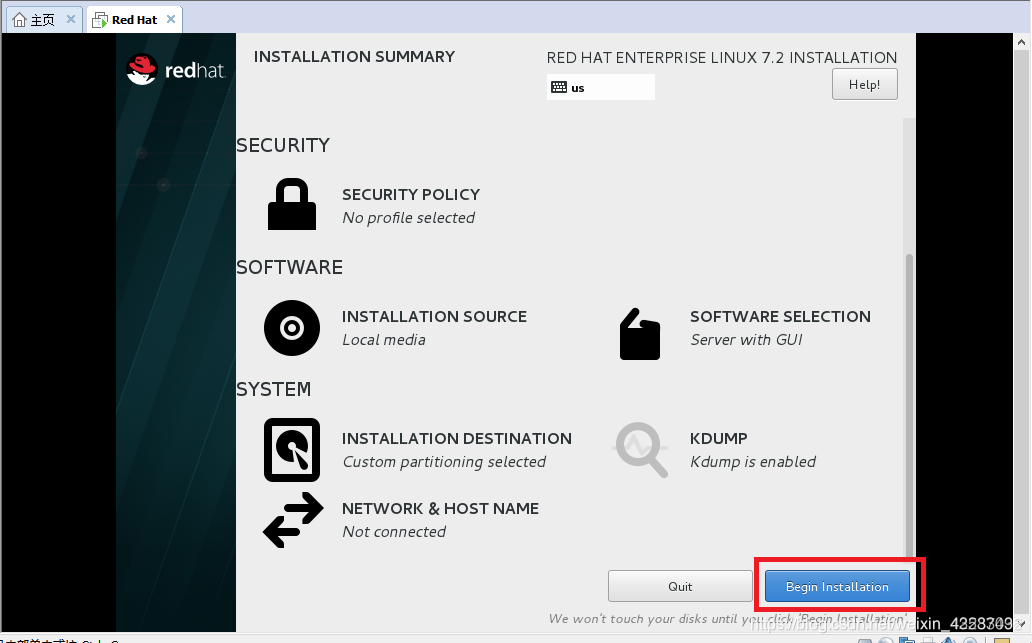This screenshot has height=643, width=1032.
Task: Click the 'Kdump is enabled' text
Action: pyautogui.click(x=753, y=462)
